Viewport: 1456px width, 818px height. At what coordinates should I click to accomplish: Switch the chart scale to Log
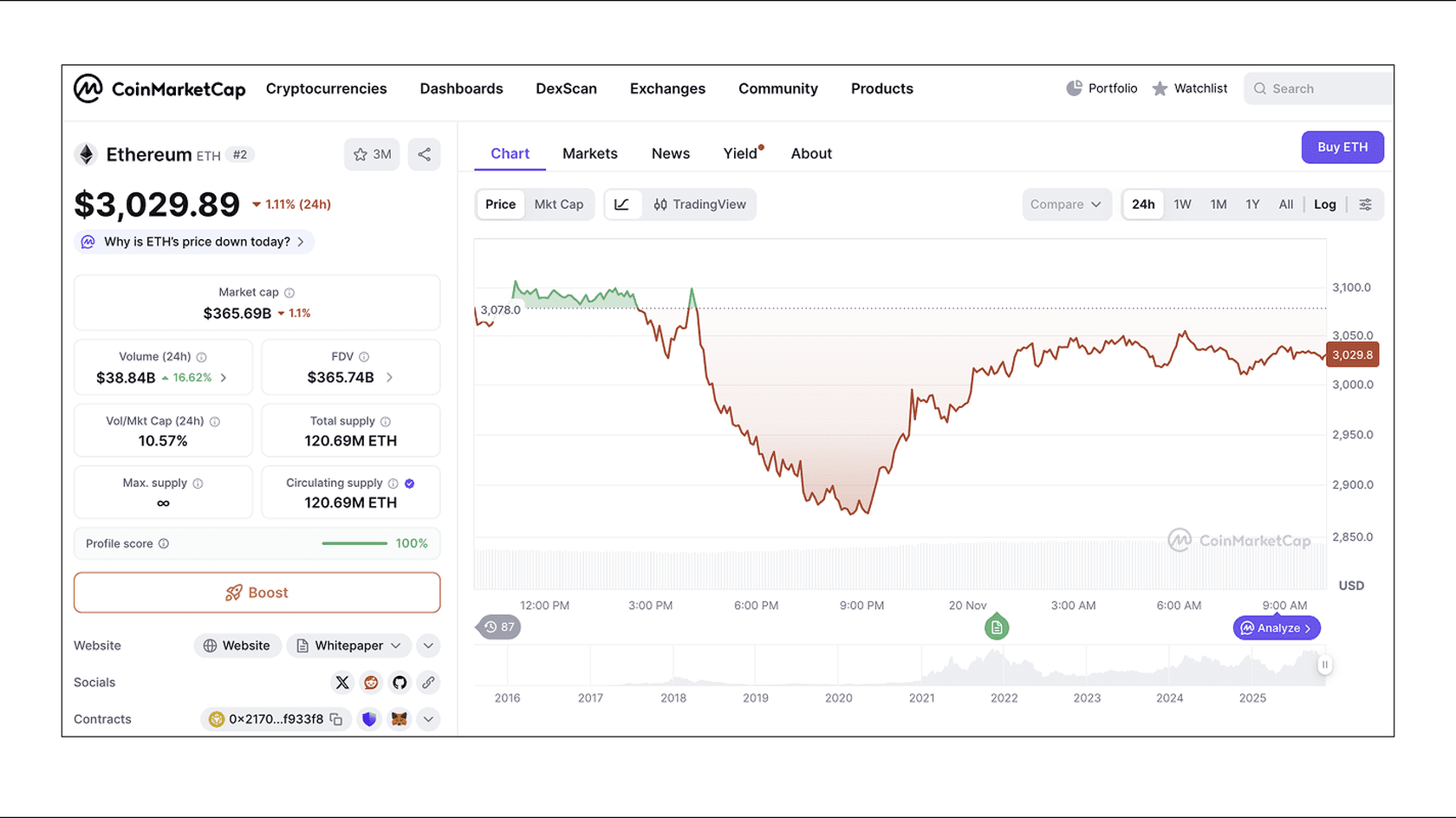click(x=1324, y=204)
